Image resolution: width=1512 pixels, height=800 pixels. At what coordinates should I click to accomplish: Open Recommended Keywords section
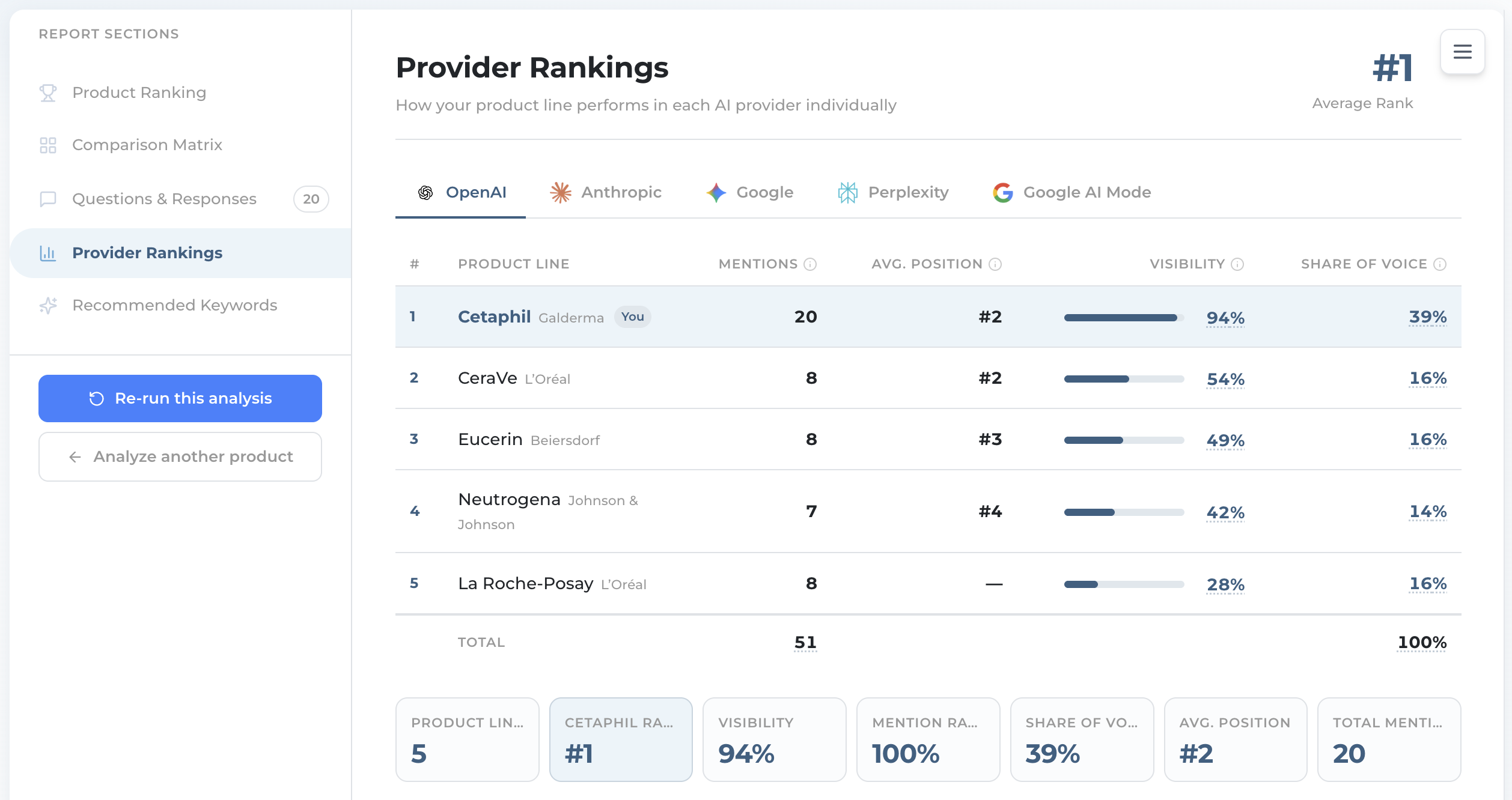point(180,305)
